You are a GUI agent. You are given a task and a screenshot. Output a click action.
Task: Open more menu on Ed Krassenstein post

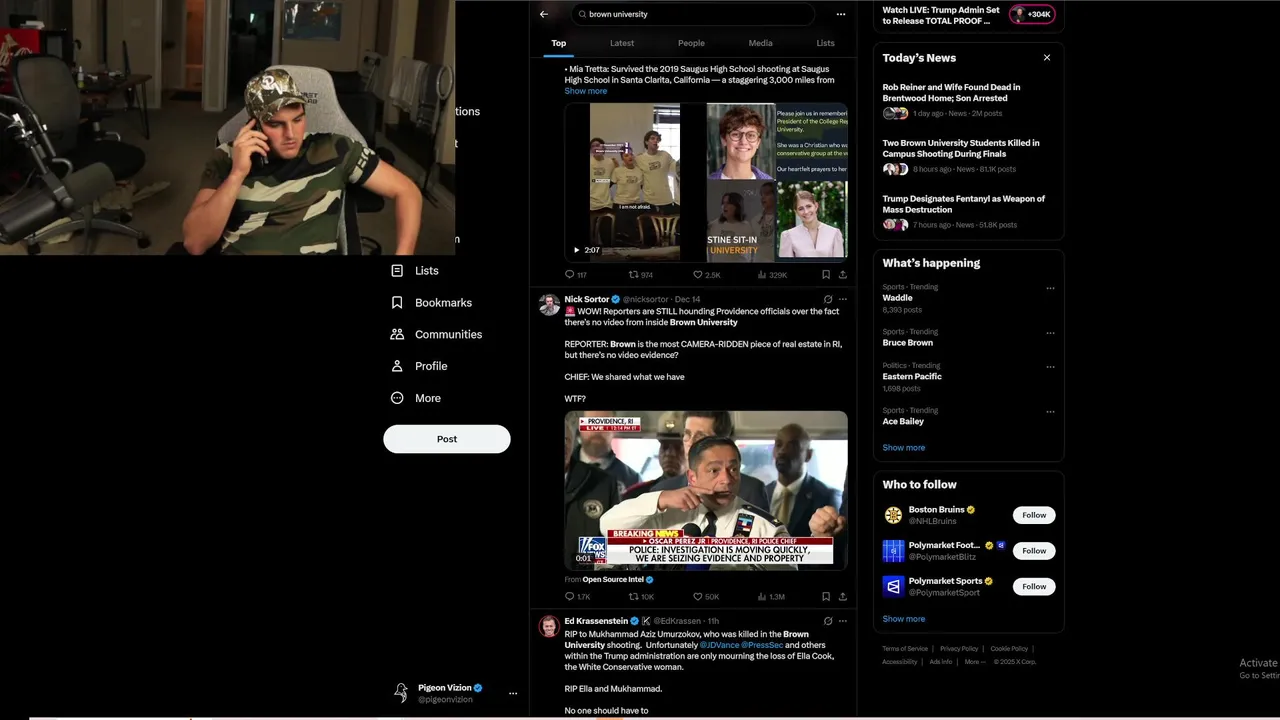coord(843,621)
